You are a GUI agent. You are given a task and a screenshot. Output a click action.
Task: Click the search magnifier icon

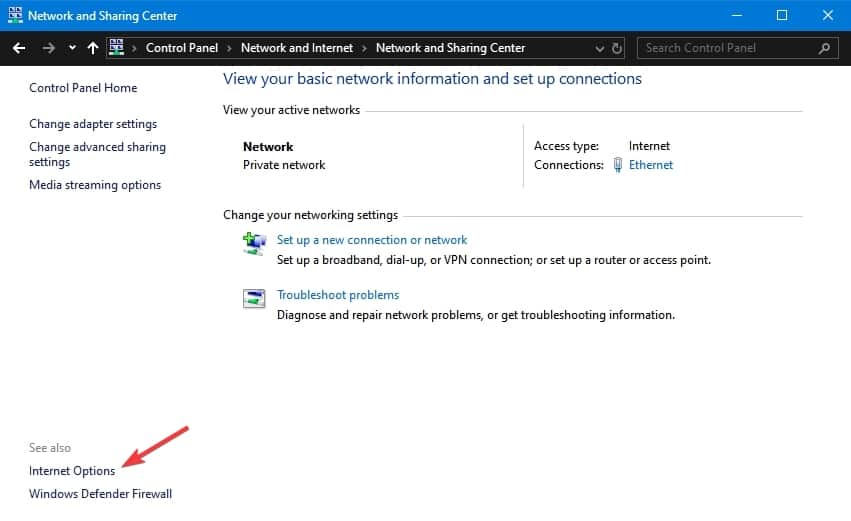(824, 48)
